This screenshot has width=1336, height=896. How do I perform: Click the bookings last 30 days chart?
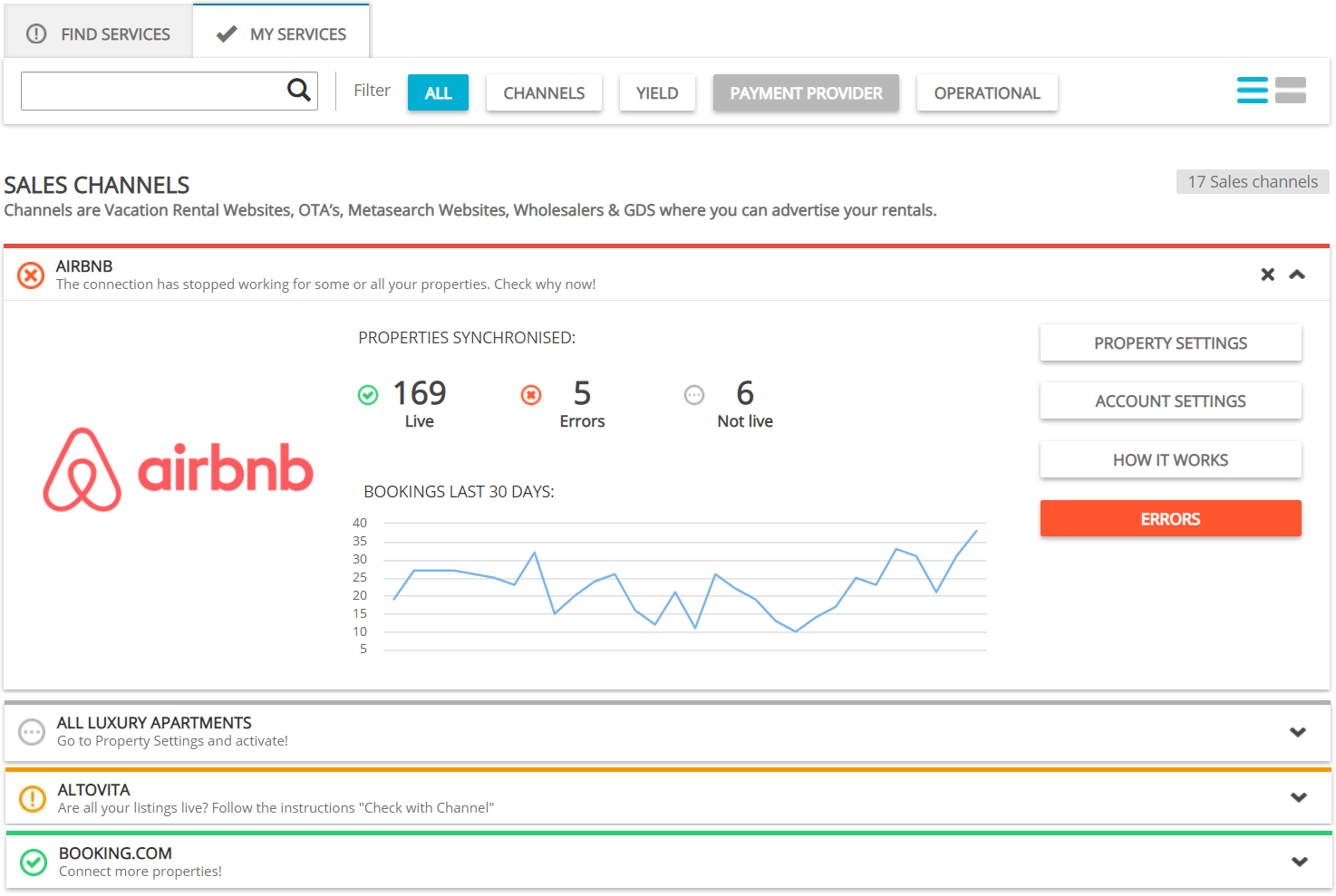671,585
